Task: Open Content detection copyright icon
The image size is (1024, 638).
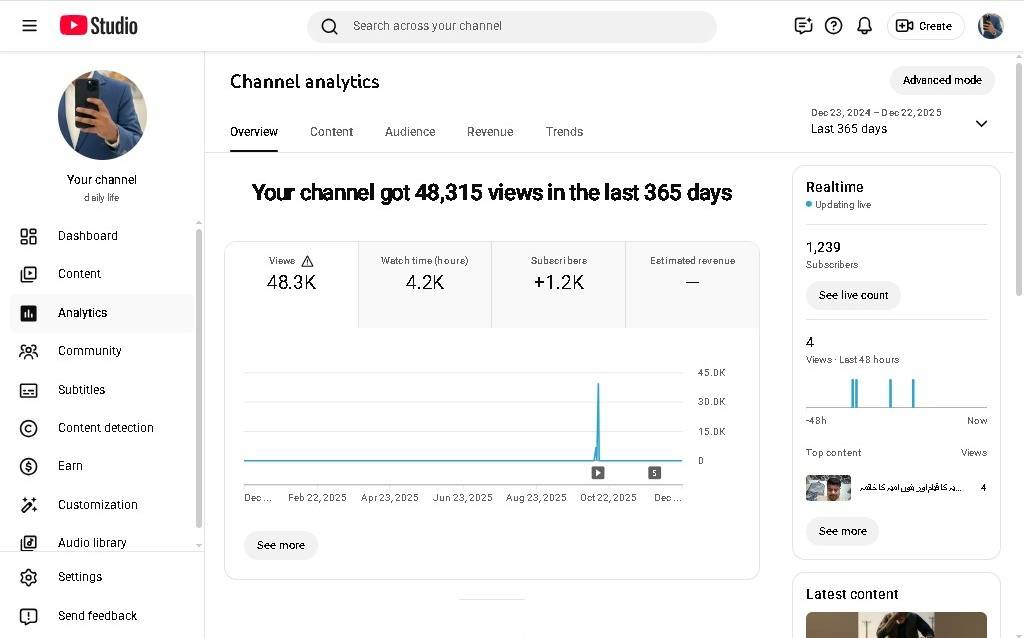Action: [29, 428]
